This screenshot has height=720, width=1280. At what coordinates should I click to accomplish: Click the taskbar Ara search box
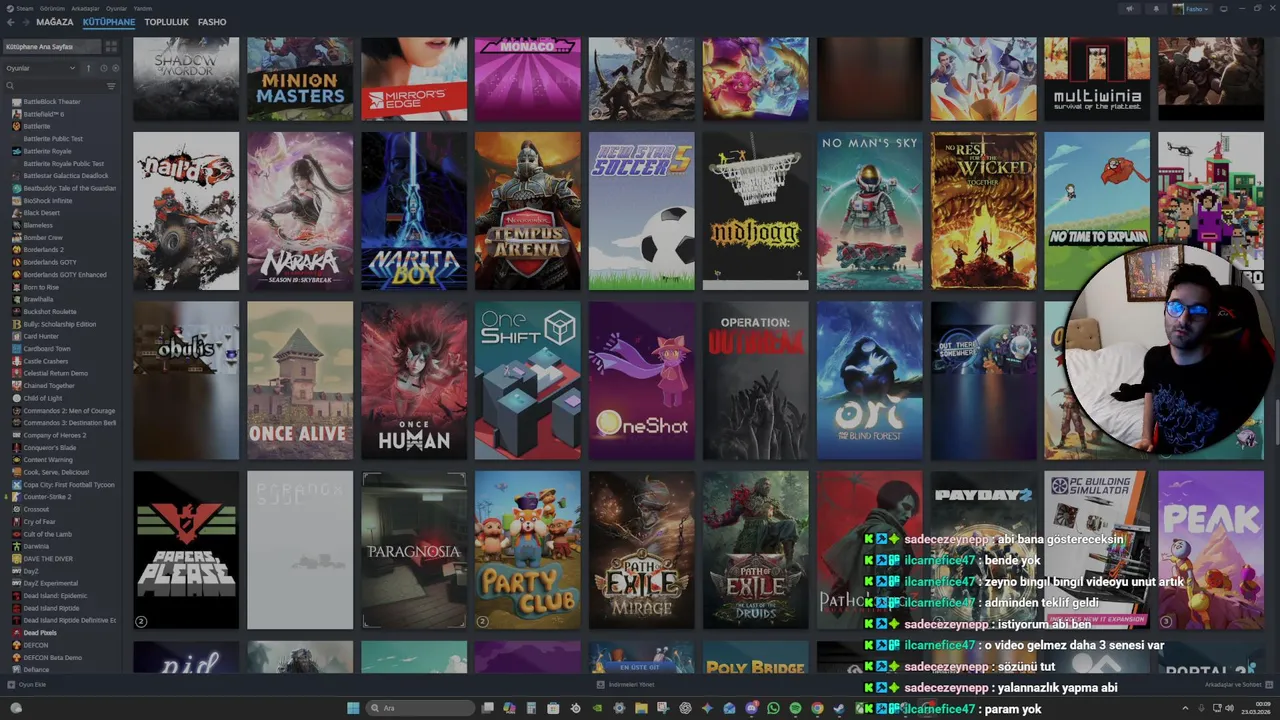coord(420,708)
